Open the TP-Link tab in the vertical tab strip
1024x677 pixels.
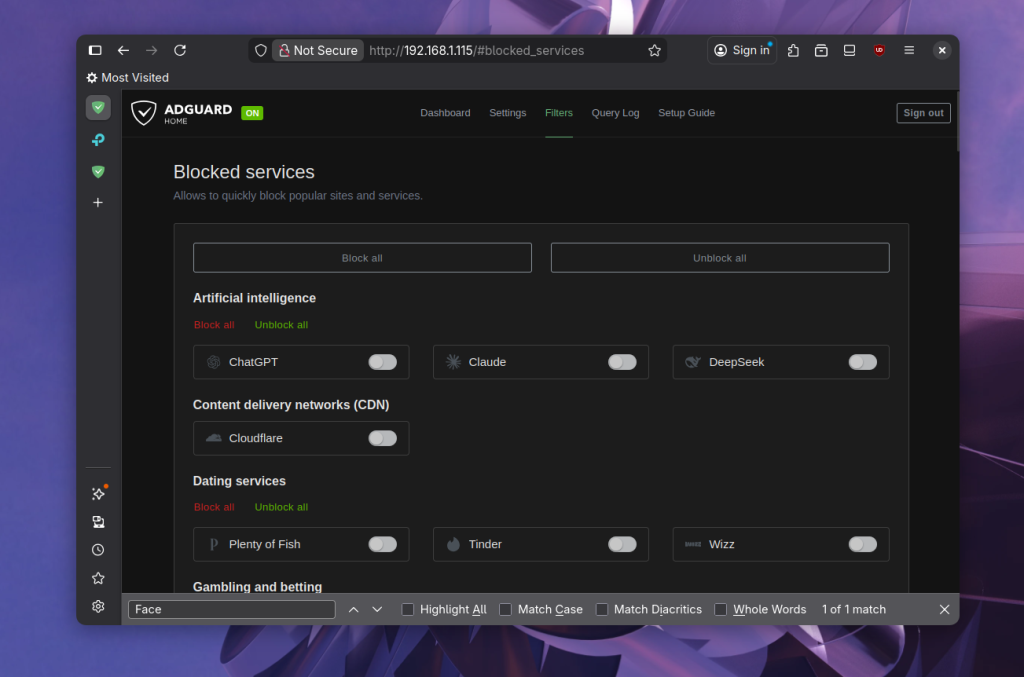98,140
